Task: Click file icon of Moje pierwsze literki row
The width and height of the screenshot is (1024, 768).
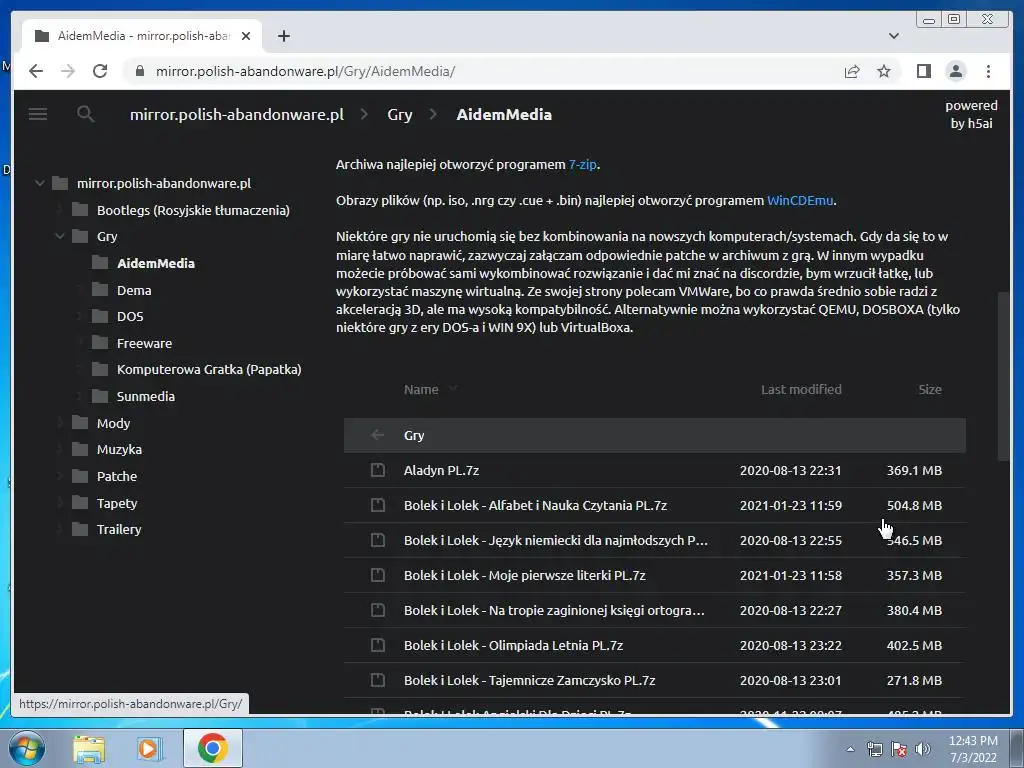Action: tap(377, 575)
